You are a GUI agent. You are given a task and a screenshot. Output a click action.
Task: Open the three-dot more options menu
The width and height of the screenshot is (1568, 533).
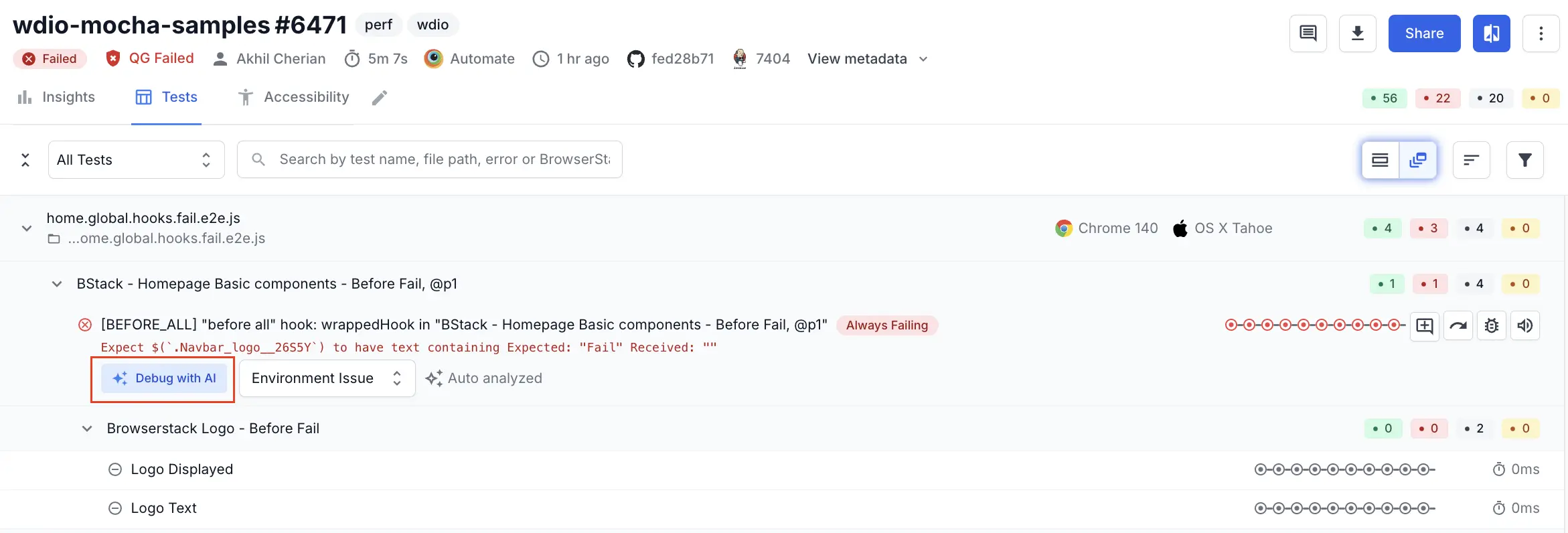click(1541, 33)
